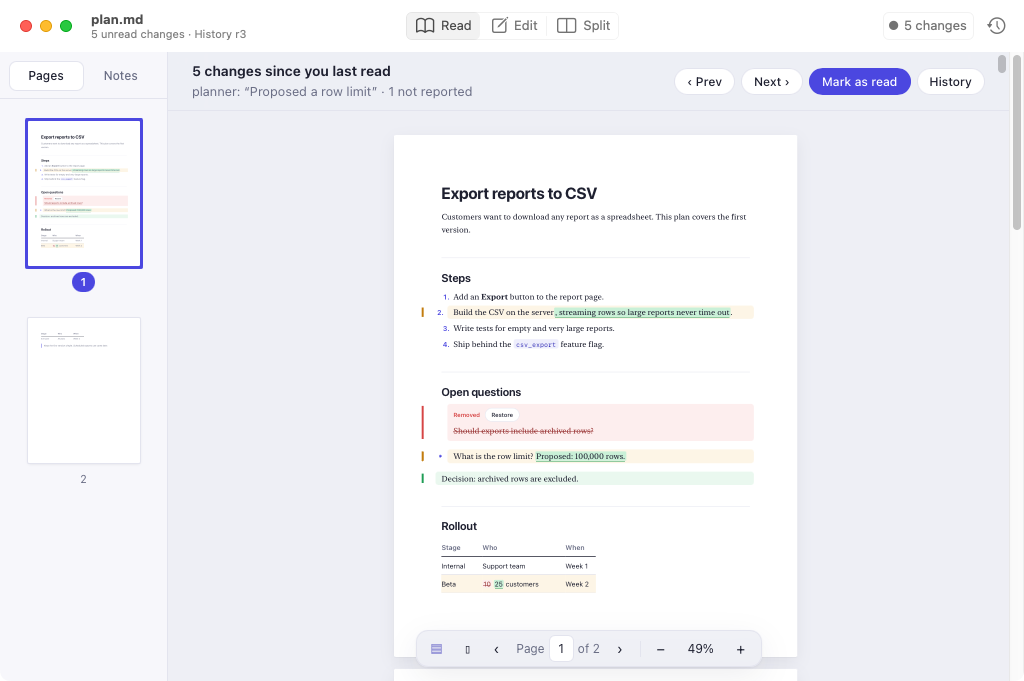Switch to Split view mode
The width and height of the screenshot is (1024, 681).
583,25
